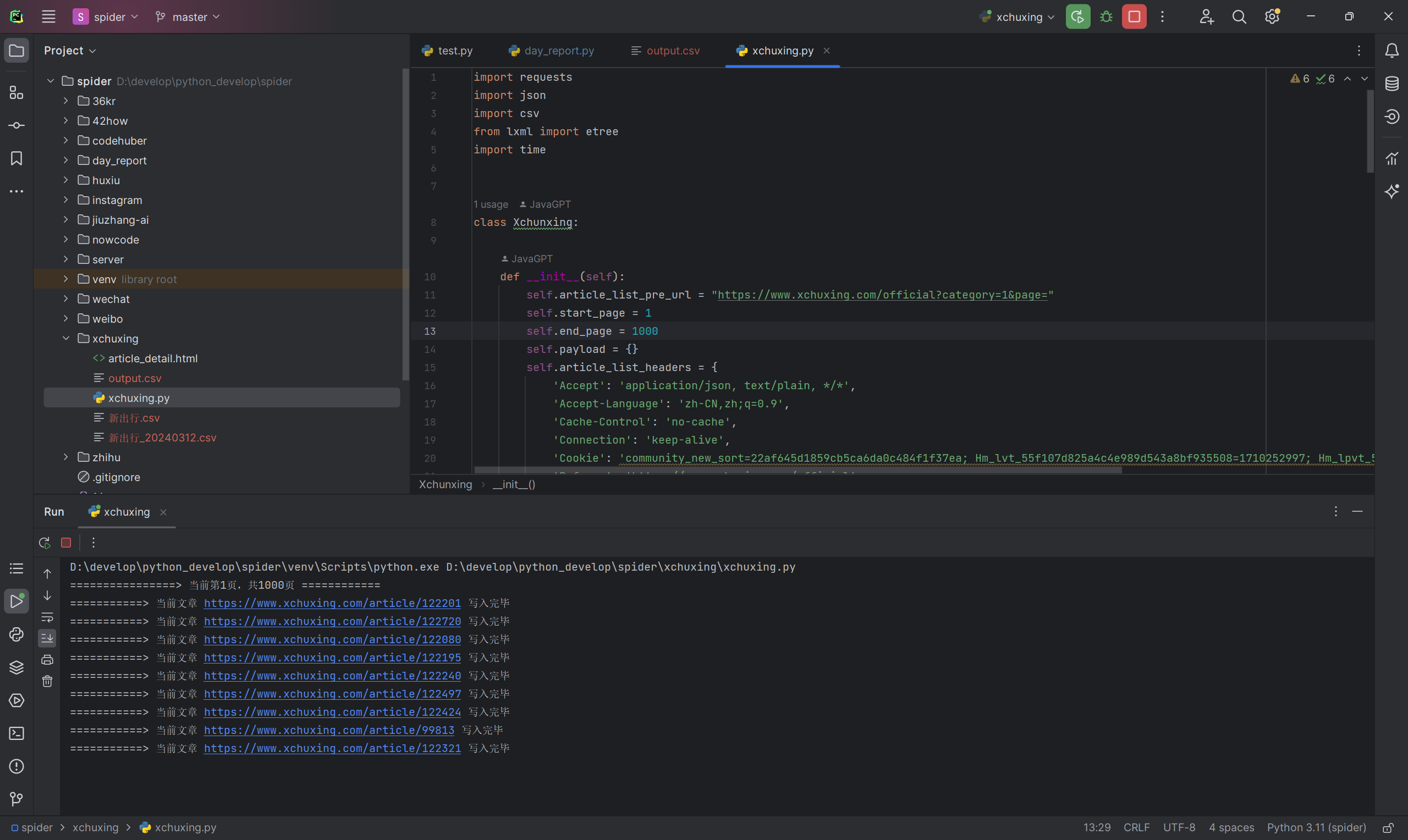Collapse the xchuxing folder
Image resolution: width=1408 pixels, height=840 pixels.
pyautogui.click(x=65, y=339)
